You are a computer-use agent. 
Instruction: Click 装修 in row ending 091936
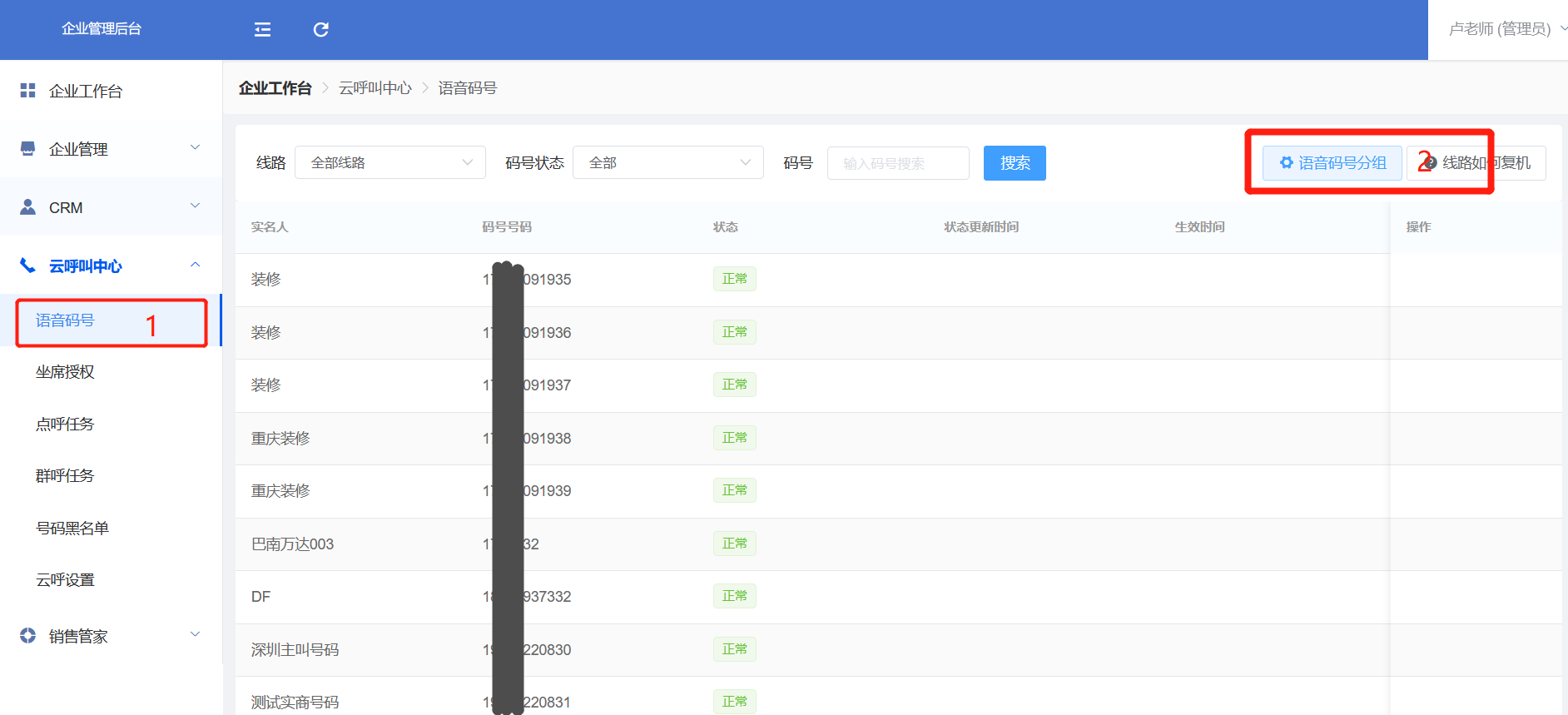pyautogui.click(x=266, y=333)
